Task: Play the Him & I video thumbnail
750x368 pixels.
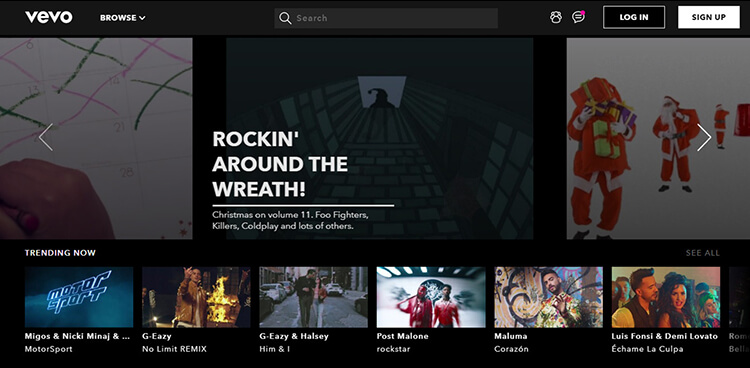Action: [x=313, y=297]
